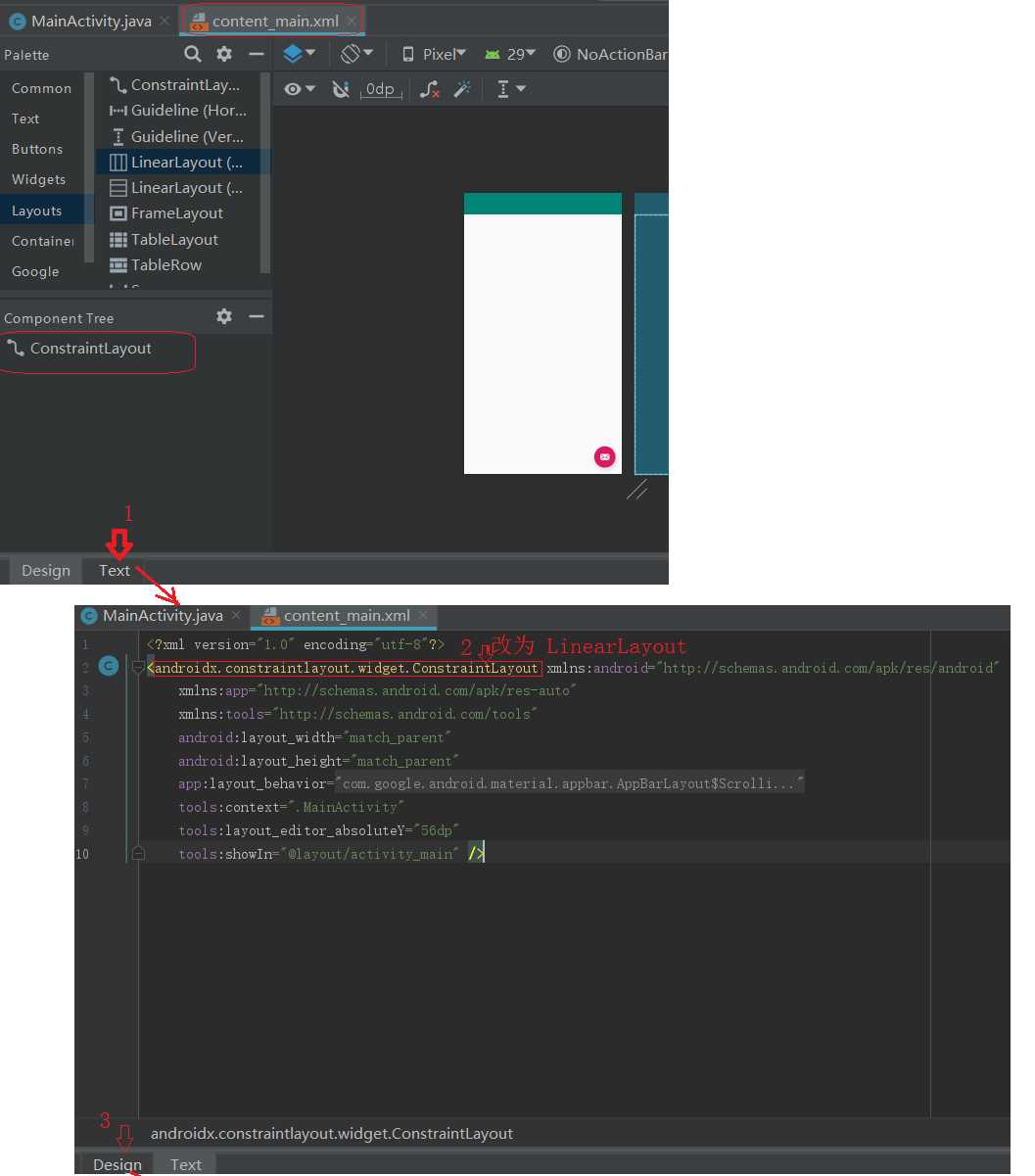
Task: Open the Component Tree settings gear
Action: click(x=224, y=316)
